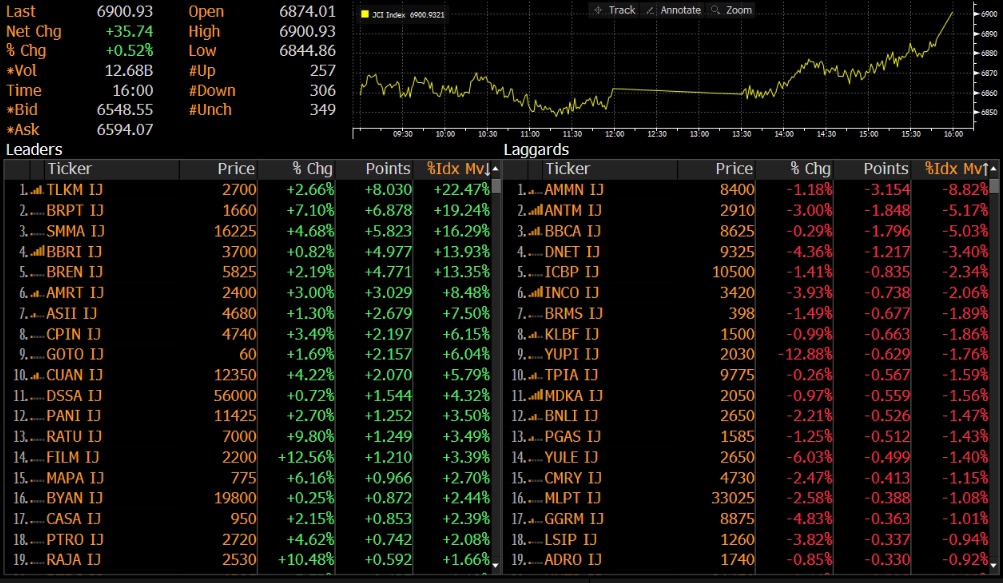Image resolution: width=1003 pixels, height=583 pixels.
Task: Sort Laggards by the %Idx Mv column
Action: point(956,169)
